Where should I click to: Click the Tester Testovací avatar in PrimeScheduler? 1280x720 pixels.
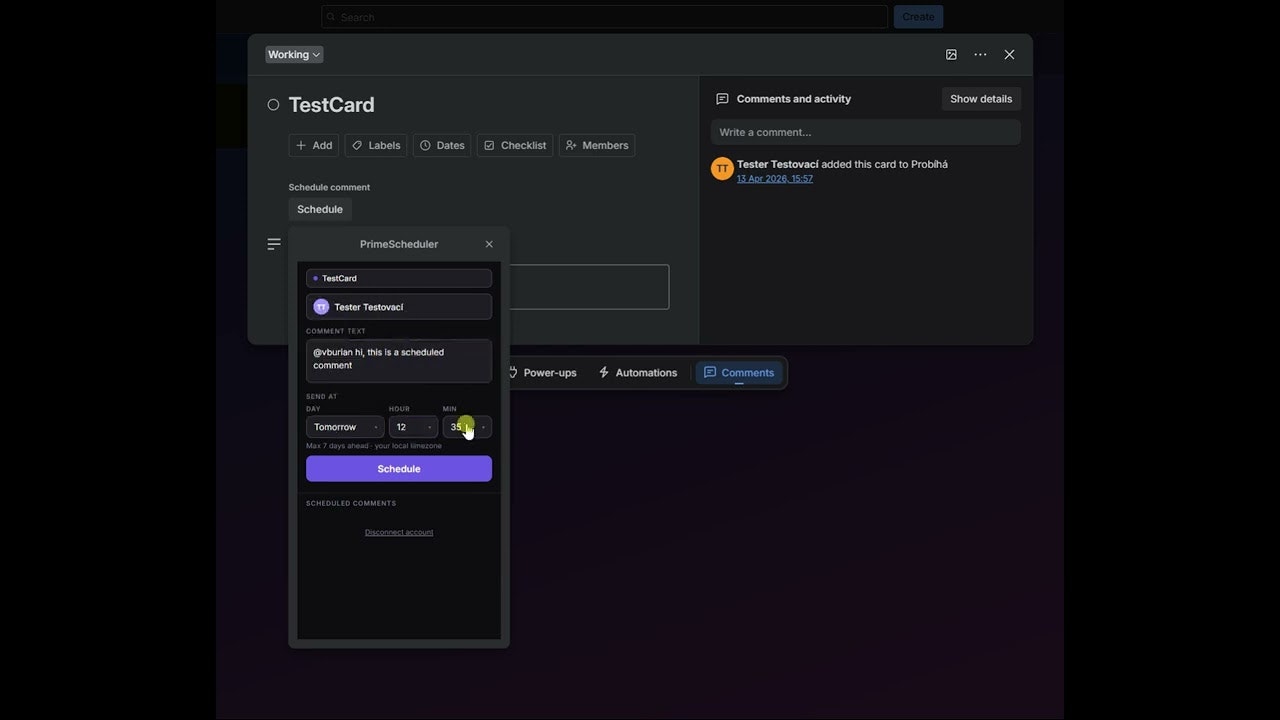point(321,307)
